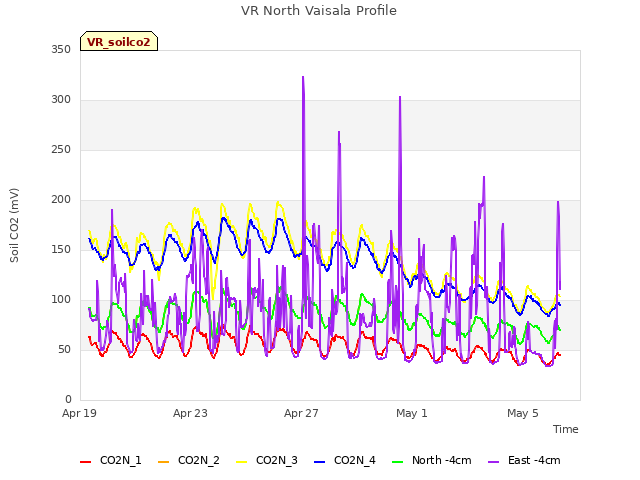This screenshot has width=640, height=480.
Task: Toggle the CO2N_4 legend entry
Action: (x=345, y=460)
